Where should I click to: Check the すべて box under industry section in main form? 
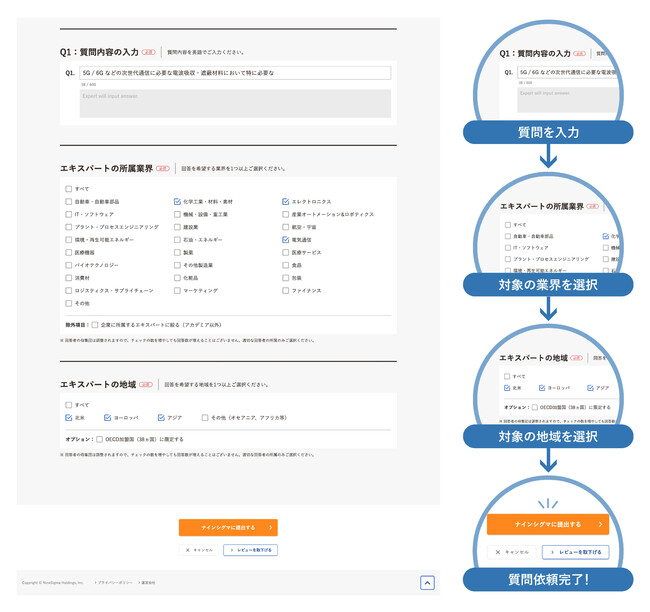(69, 188)
